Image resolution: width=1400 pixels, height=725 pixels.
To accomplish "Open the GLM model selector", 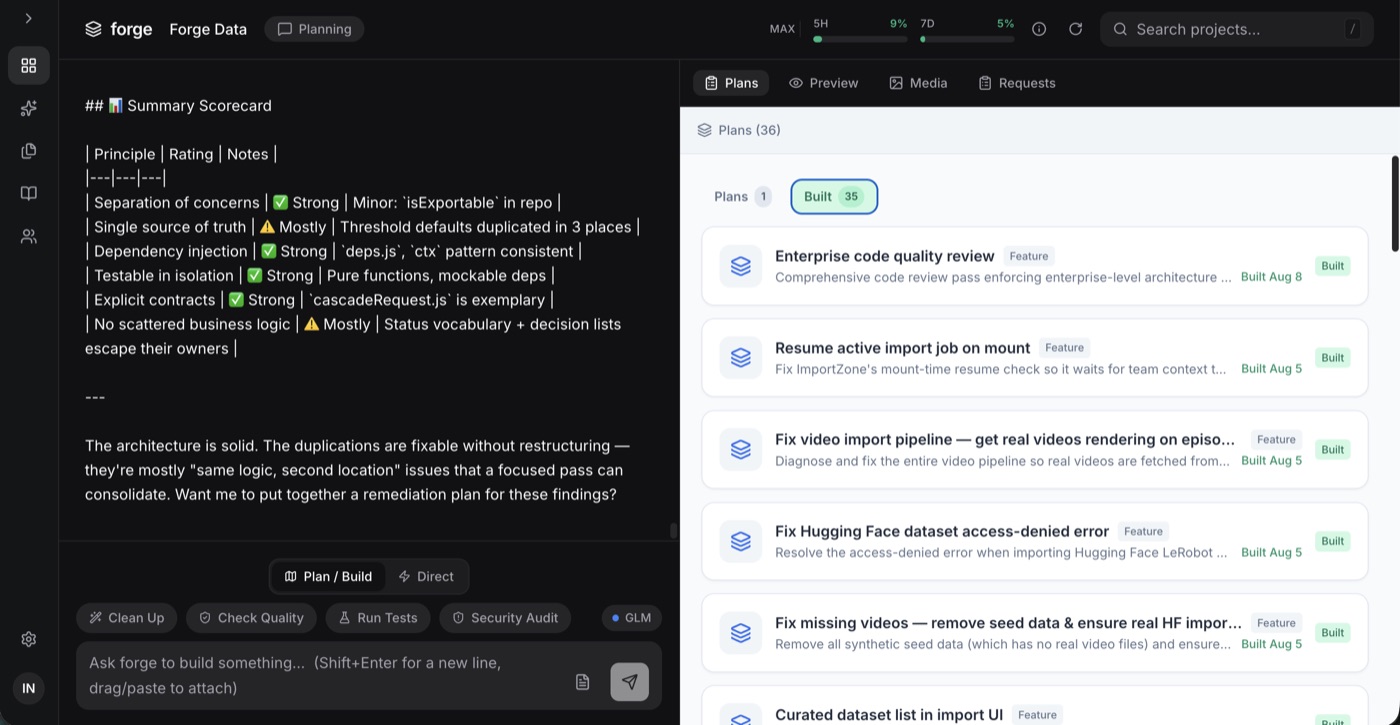I will (631, 618).
